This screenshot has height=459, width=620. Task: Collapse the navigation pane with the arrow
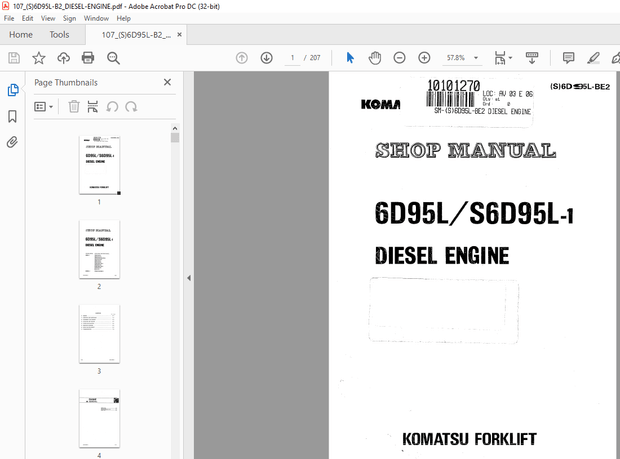tap(189, 278)
